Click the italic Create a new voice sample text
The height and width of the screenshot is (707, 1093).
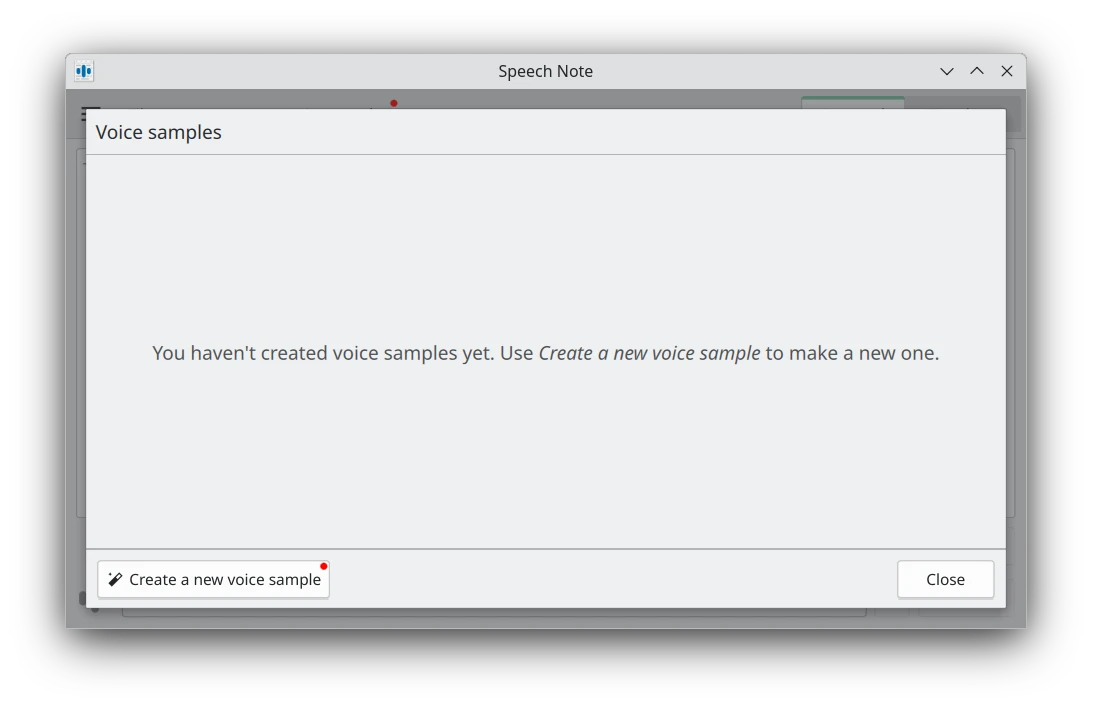coord(649,353)
